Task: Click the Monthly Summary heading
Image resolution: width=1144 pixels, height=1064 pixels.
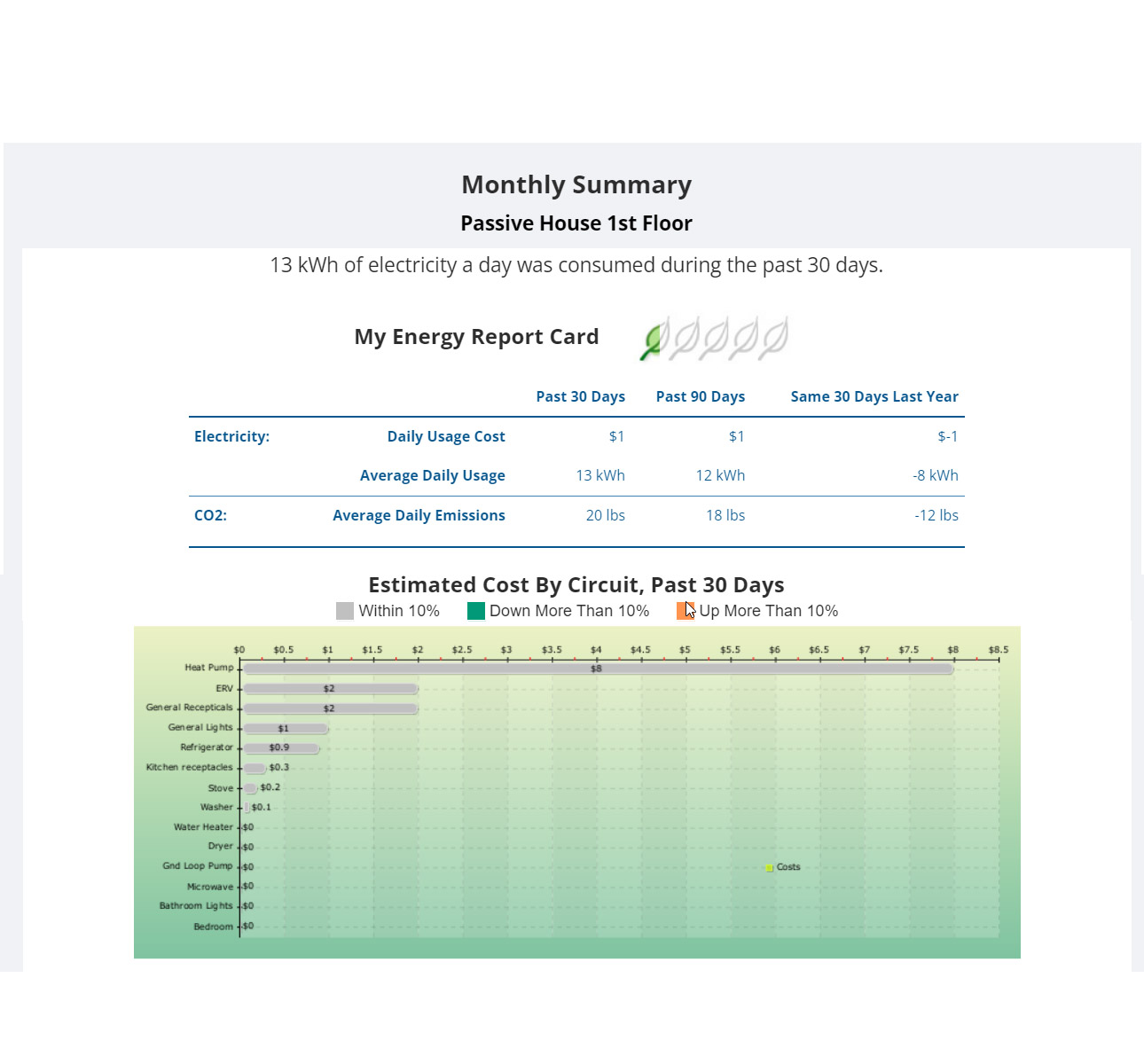Action: (x=576, y=184)
